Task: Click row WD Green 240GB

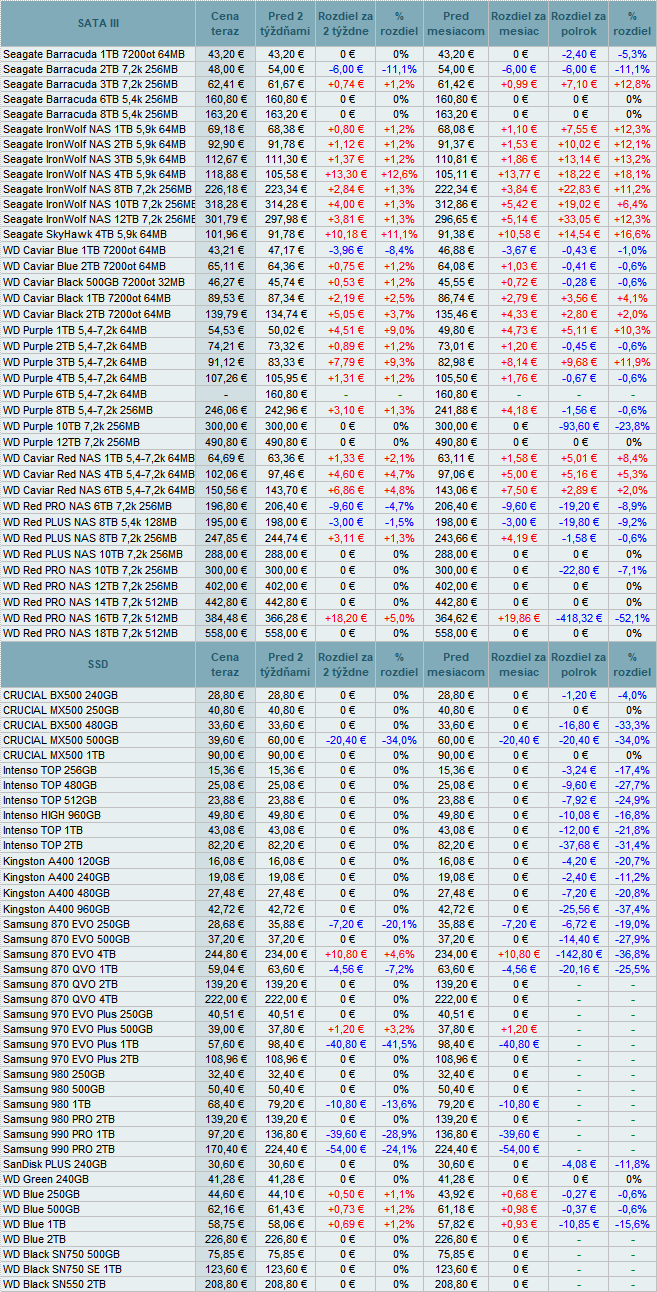Action: pos(328,1180)
